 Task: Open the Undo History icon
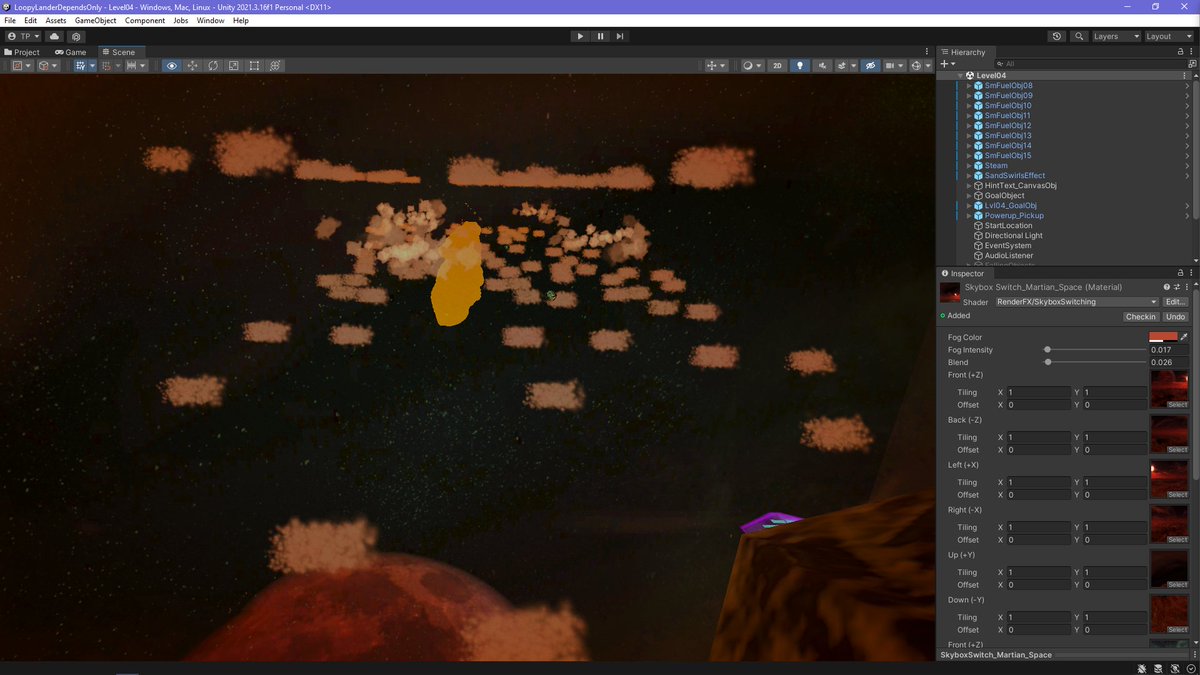[1057, 36]
